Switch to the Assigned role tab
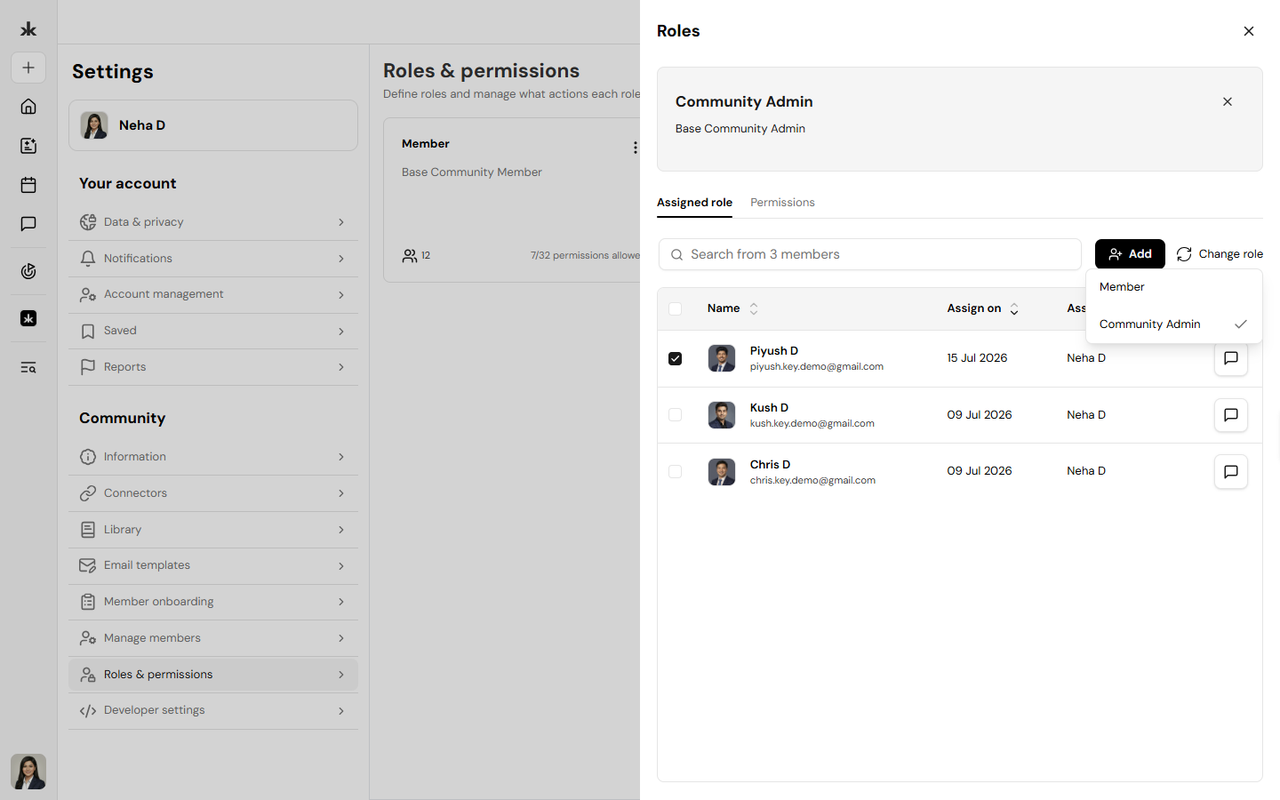 [694, 202]
